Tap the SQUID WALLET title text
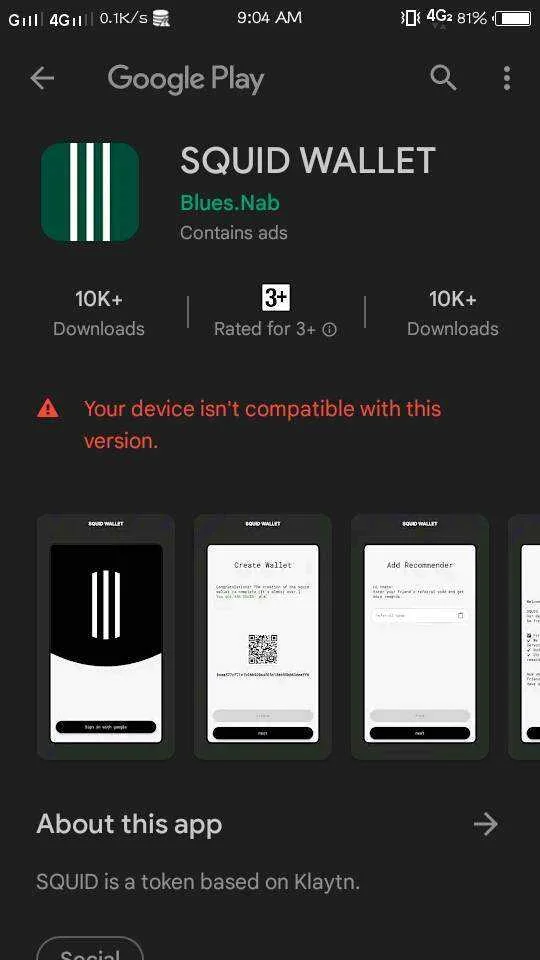 coord(308,160)
